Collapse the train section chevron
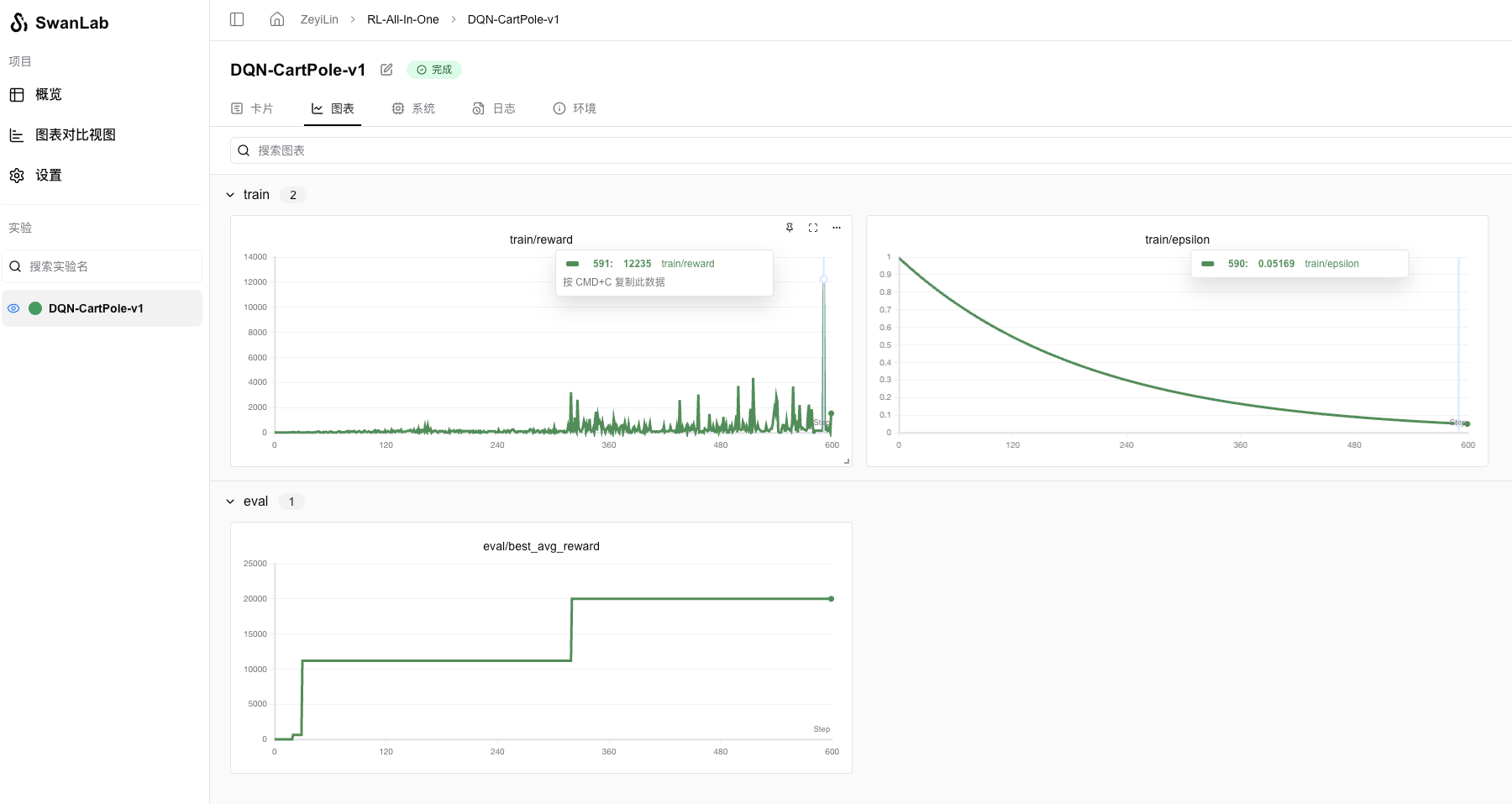This screenshot has width=1512, height=804. (x=230, y=195)
